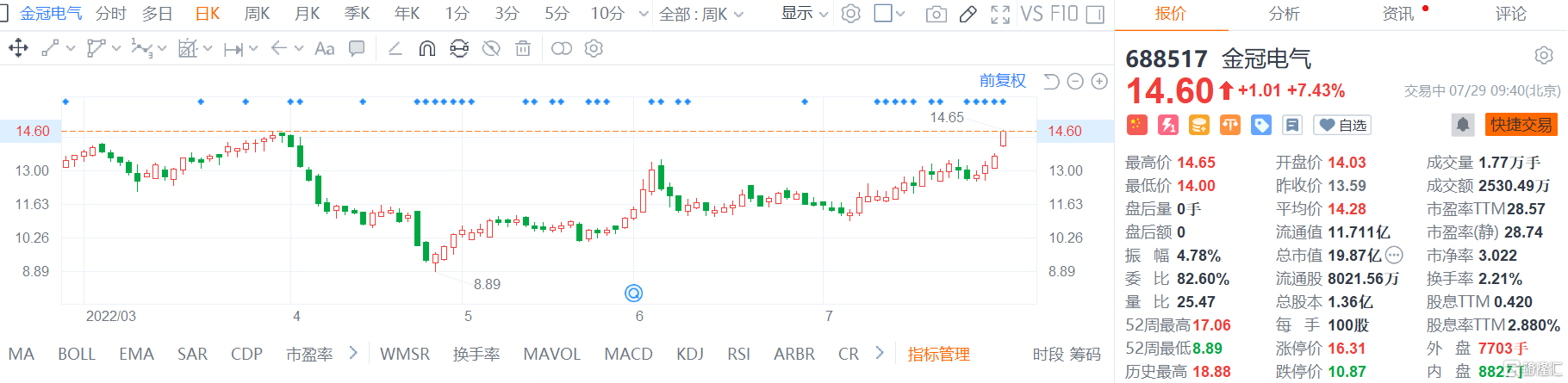
Task: Undo the chart zoom with the curved arrow
Action: click(1051, 81)
